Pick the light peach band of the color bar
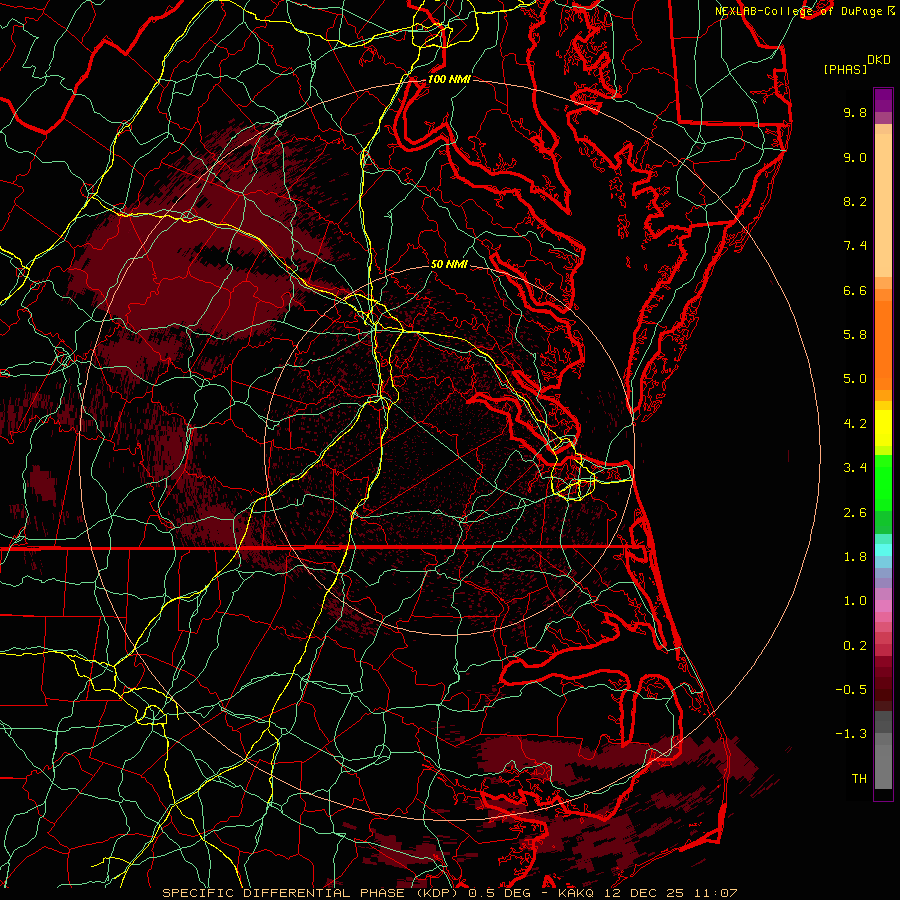This screenshot has width=900, height=900. click(883, 205)
